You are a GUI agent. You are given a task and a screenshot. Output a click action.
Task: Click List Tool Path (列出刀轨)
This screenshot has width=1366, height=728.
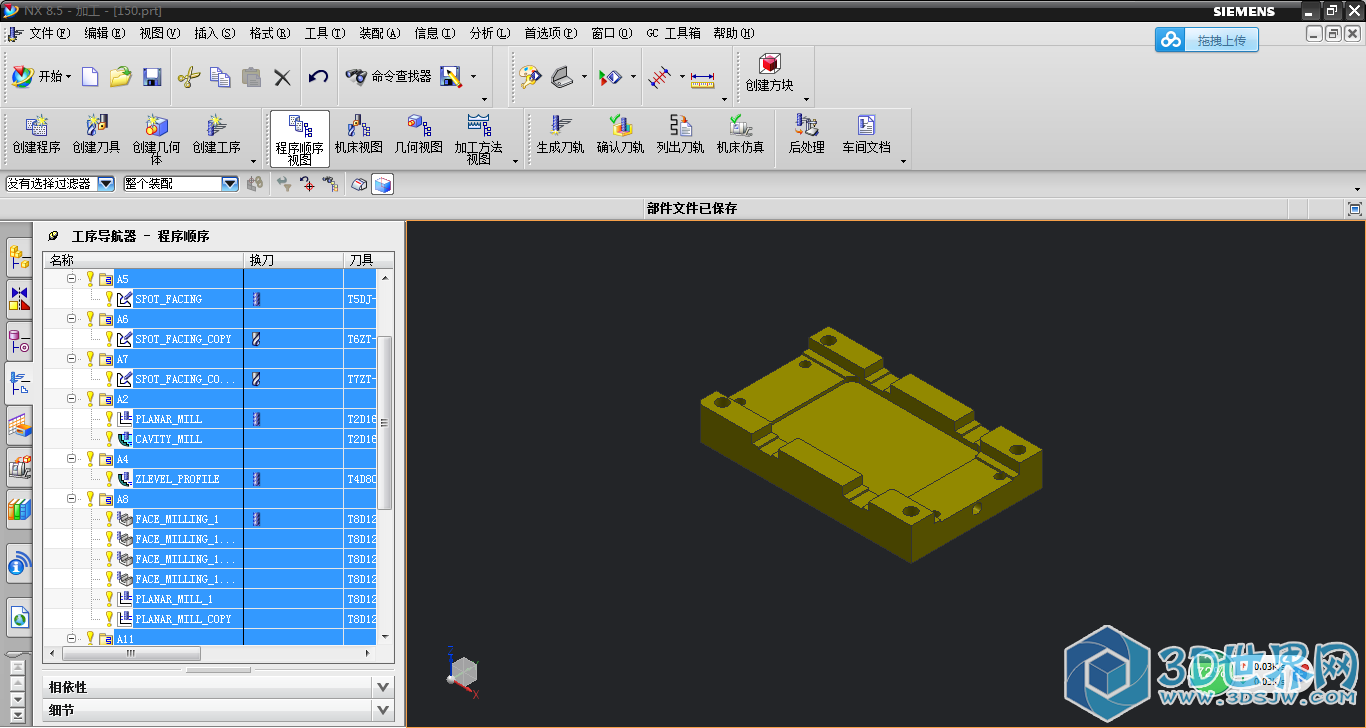click(680, 135)
